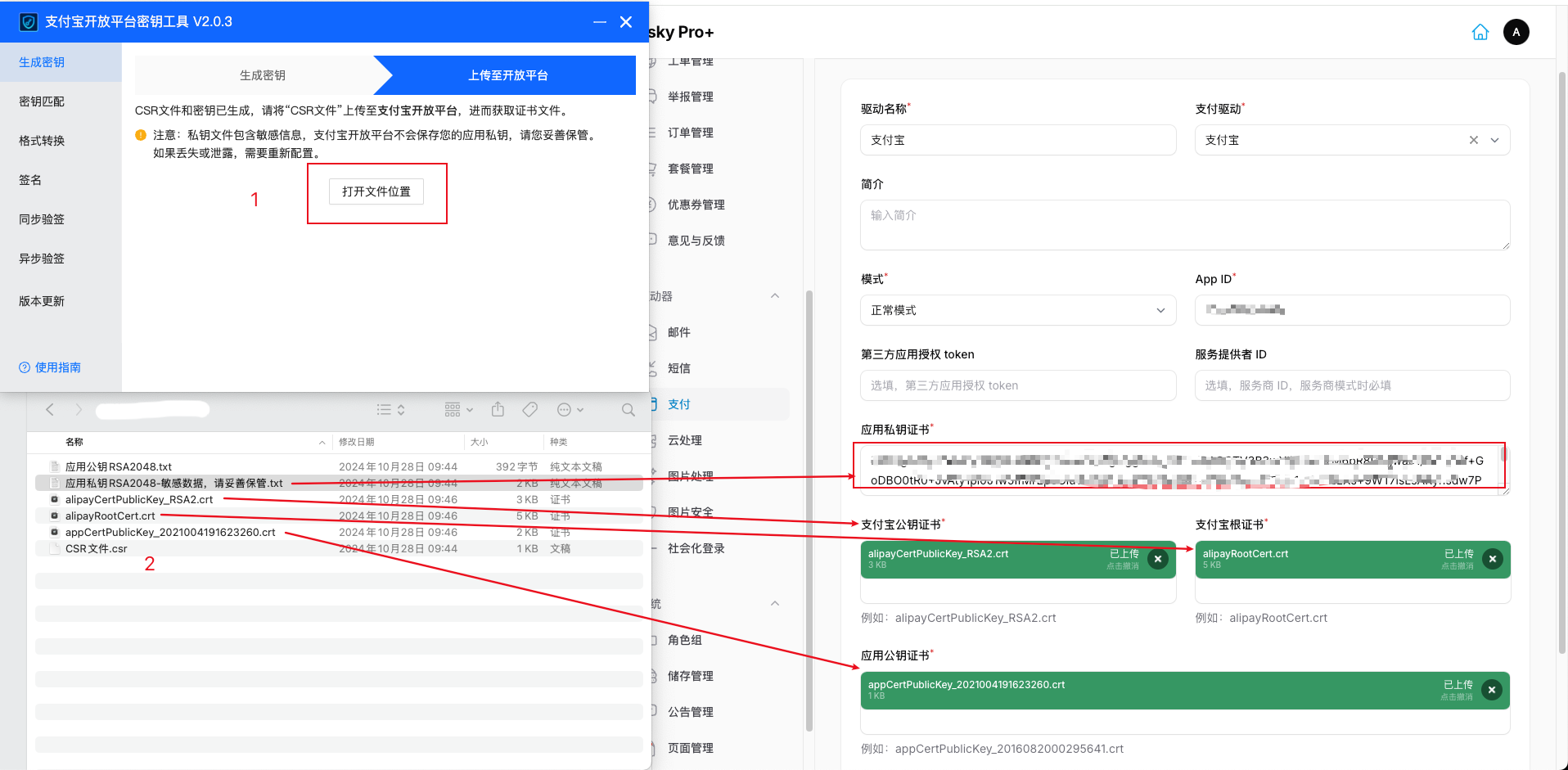Click the 服务提供者 ID input field
The width and height of the screenshot is (1568, 770).
(x=1352, y=385)
